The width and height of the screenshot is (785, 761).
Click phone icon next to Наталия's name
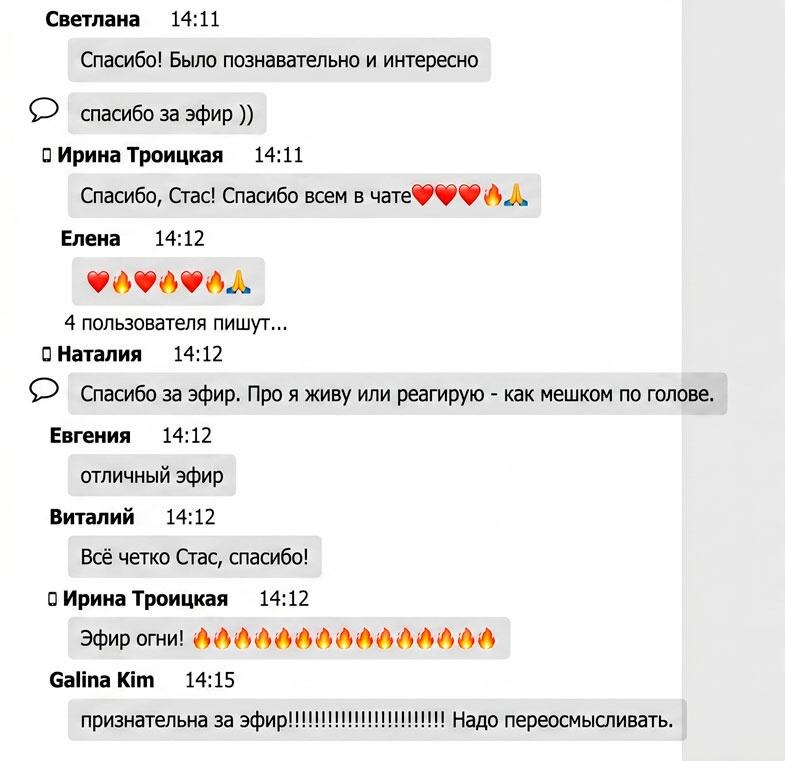coord(47,354)
